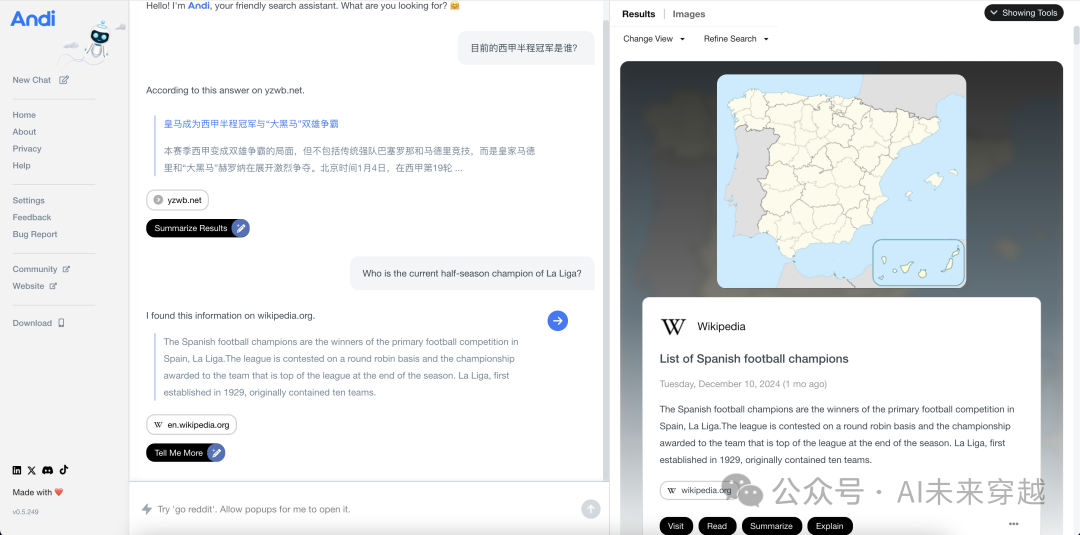Click the send arrow in chat input

click(x=590, y=509)
